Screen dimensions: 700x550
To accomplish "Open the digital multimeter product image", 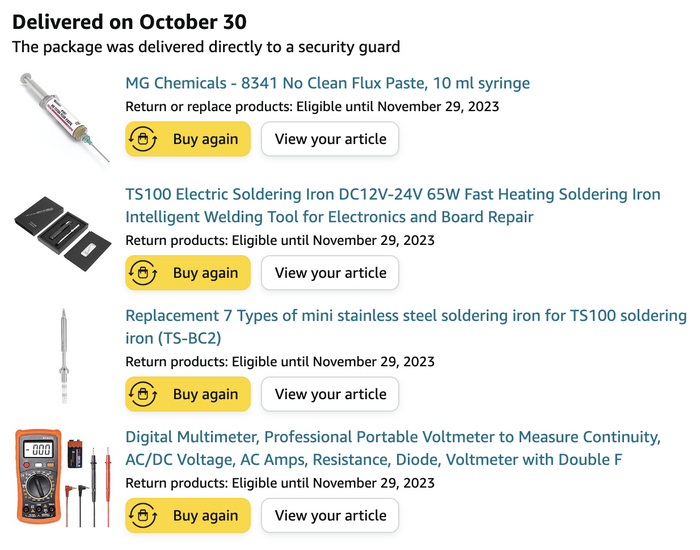I will [62, 477].
